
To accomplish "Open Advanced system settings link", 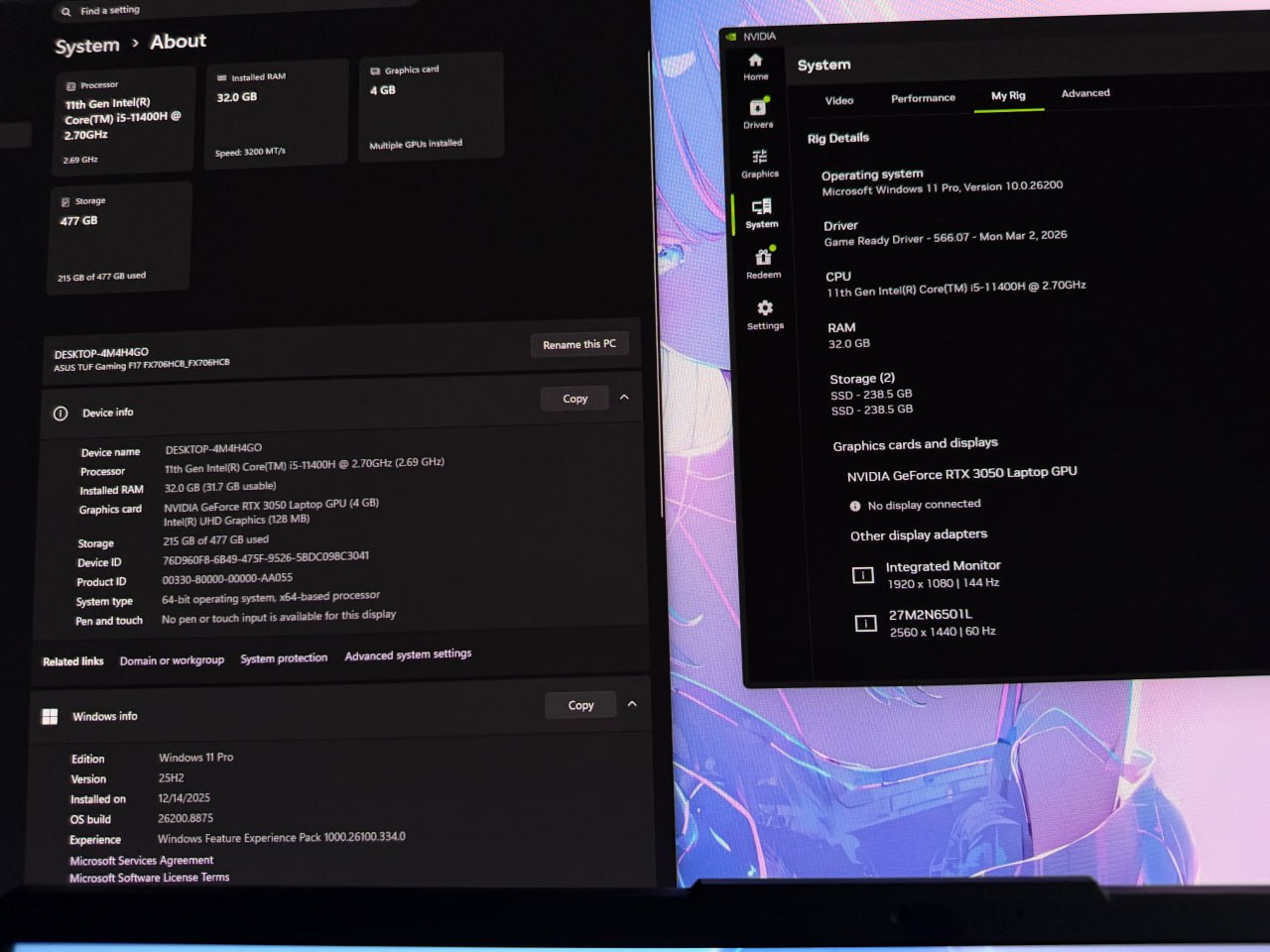I will [x=408, y=654].
